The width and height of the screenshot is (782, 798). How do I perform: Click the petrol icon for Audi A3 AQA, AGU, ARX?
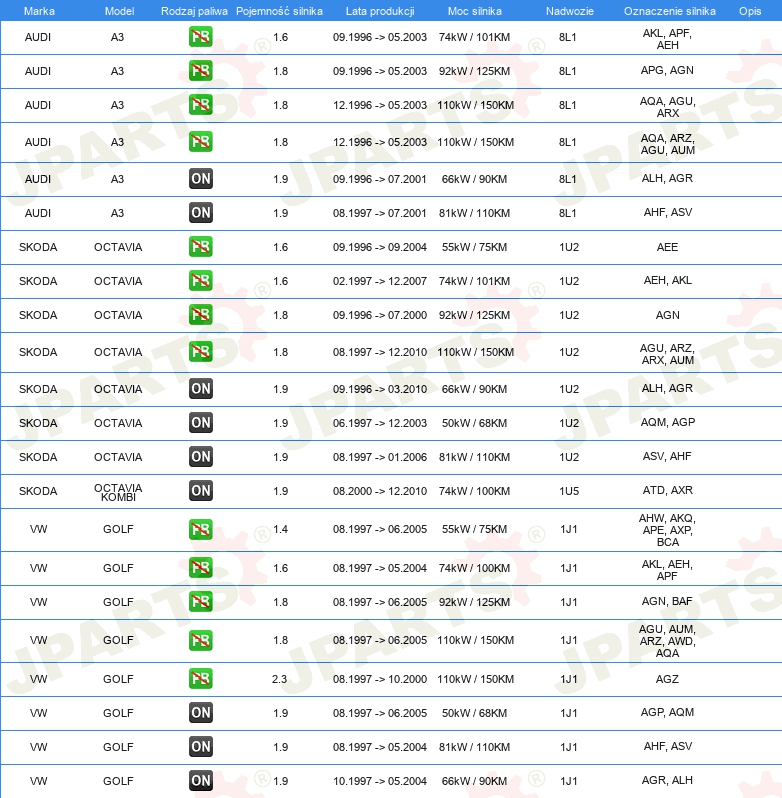[x=200, y=105]
